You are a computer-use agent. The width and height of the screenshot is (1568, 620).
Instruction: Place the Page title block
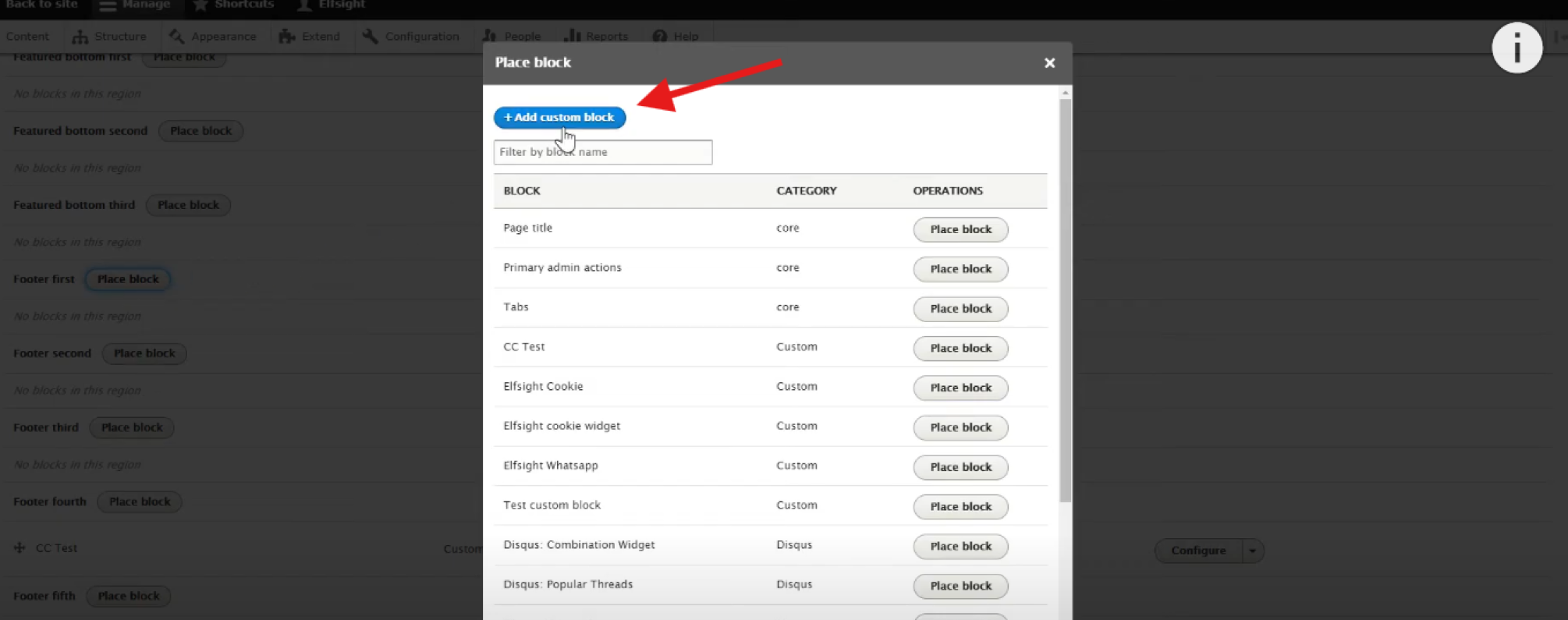pyautogui.click(x=960, y=229)
